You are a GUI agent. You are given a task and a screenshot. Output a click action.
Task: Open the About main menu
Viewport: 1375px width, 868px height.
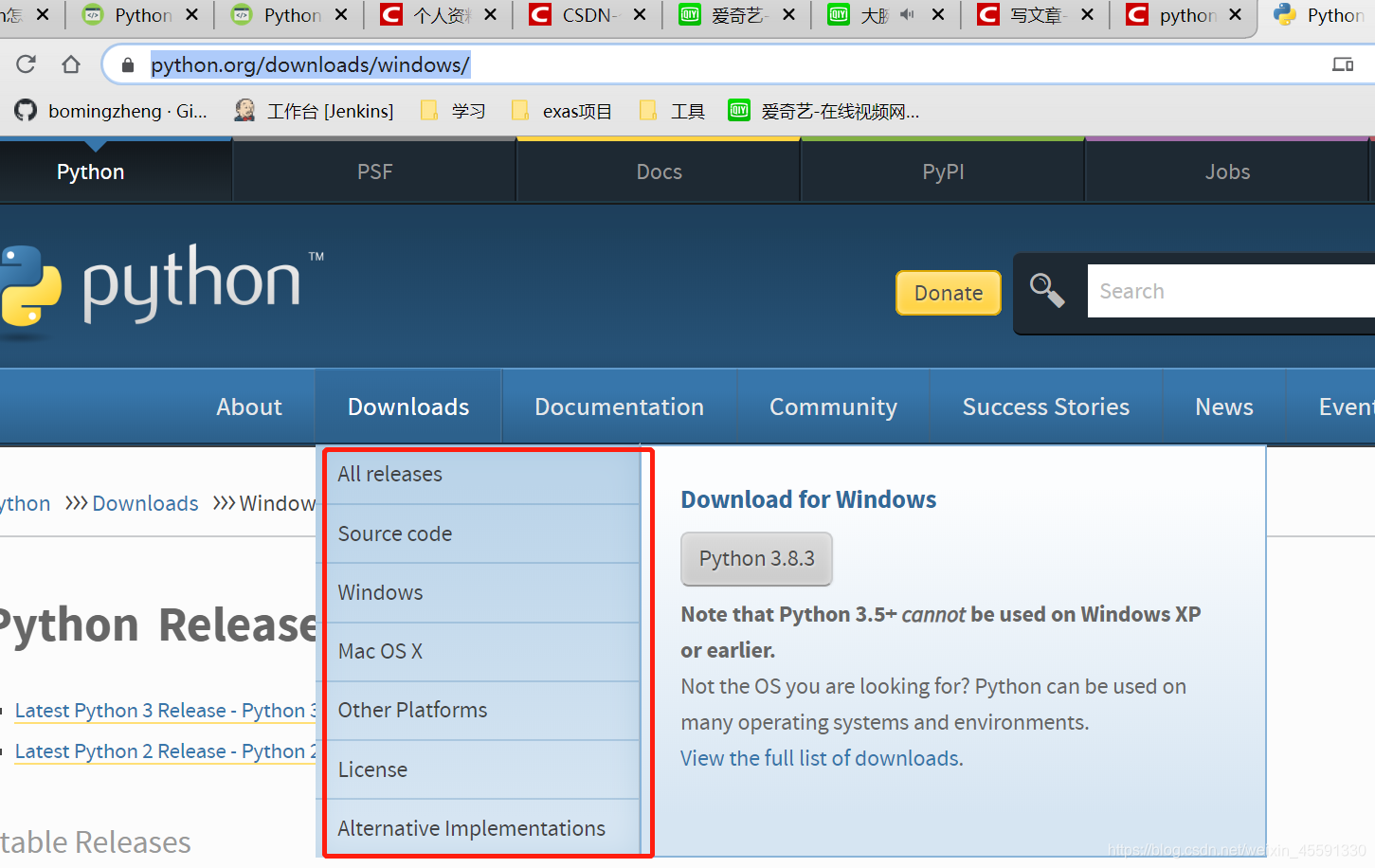tap(249, 407)
